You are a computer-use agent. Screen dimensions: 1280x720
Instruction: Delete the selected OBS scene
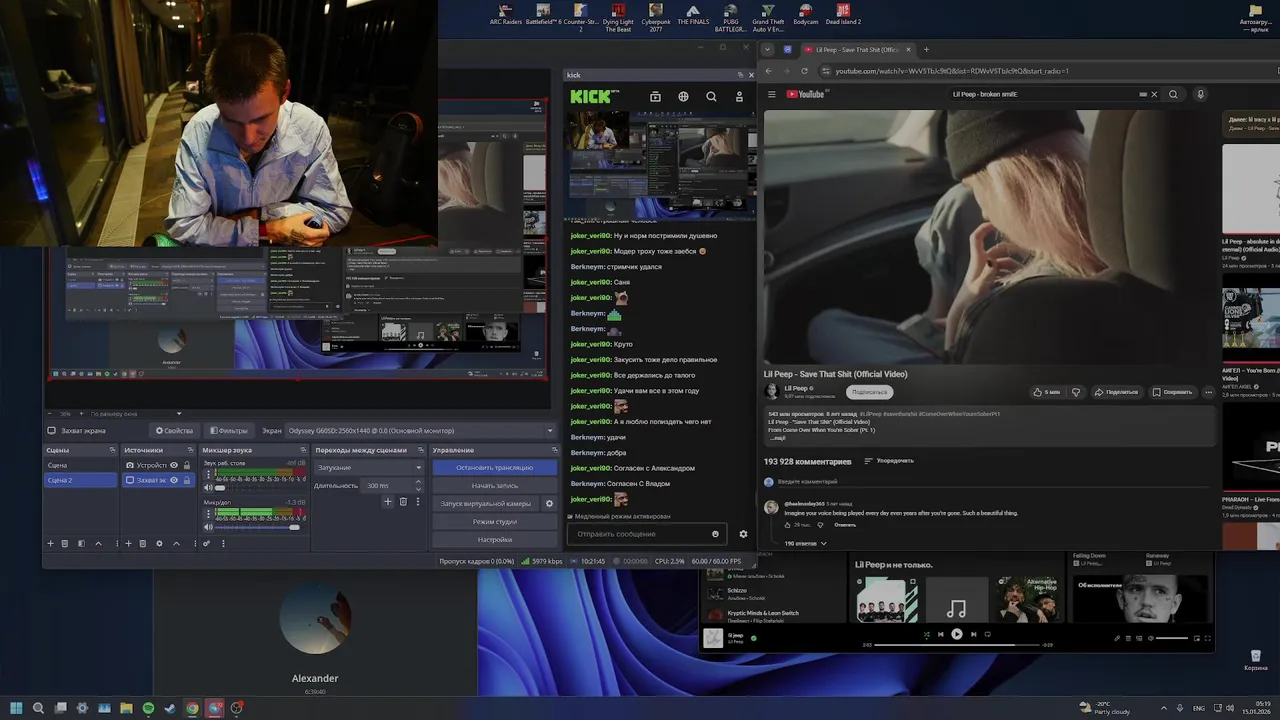(65, 544)
